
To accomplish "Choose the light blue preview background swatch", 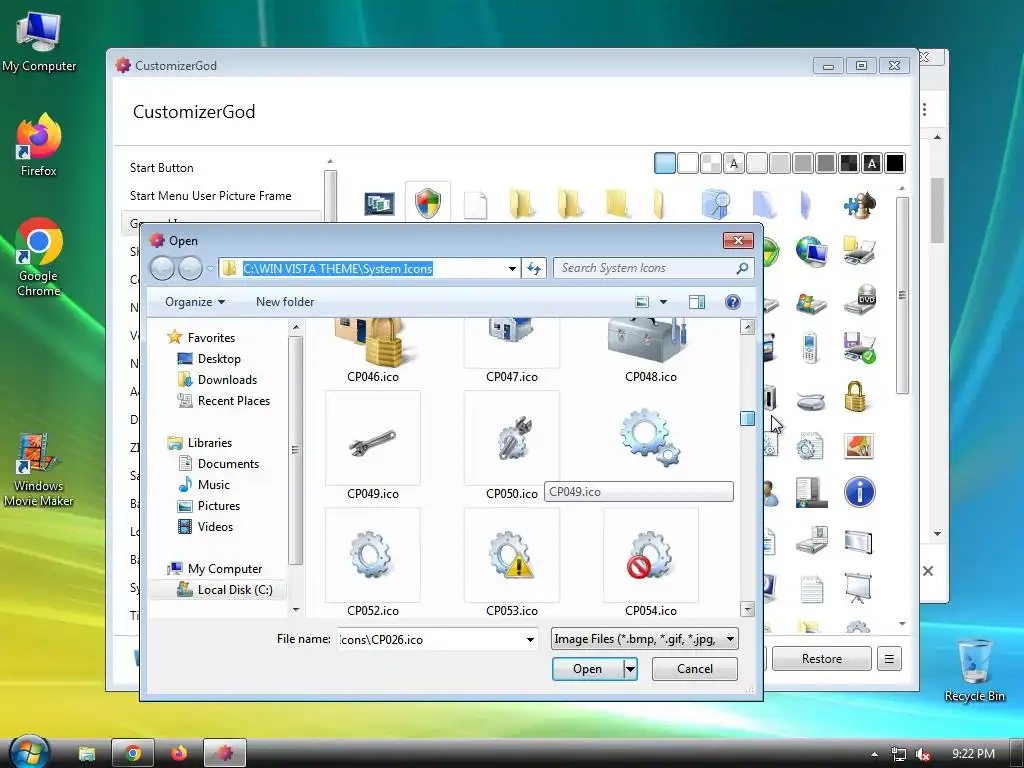I will pos(665,163).
